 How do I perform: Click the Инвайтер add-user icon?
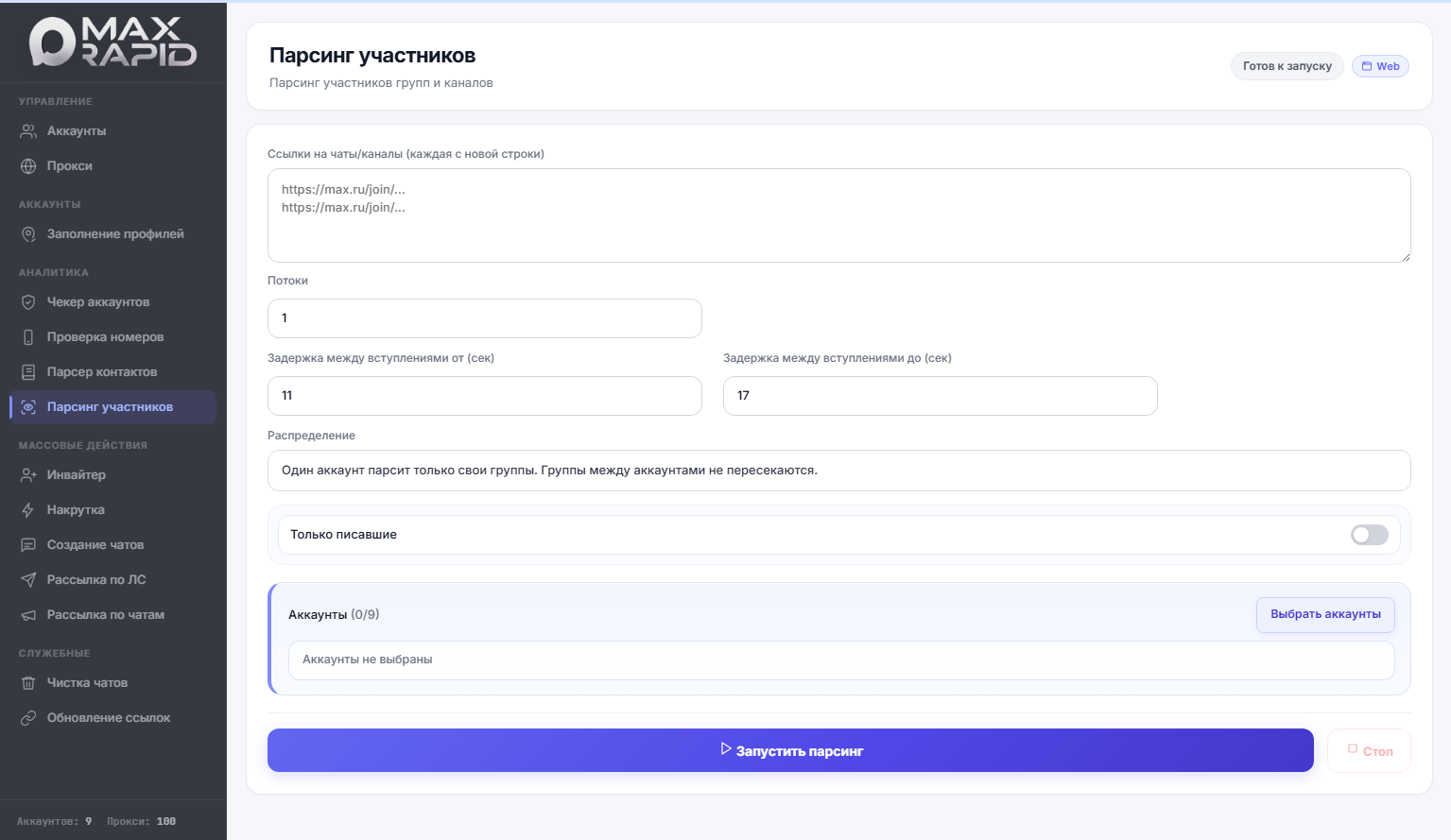[x=28, y=475]
